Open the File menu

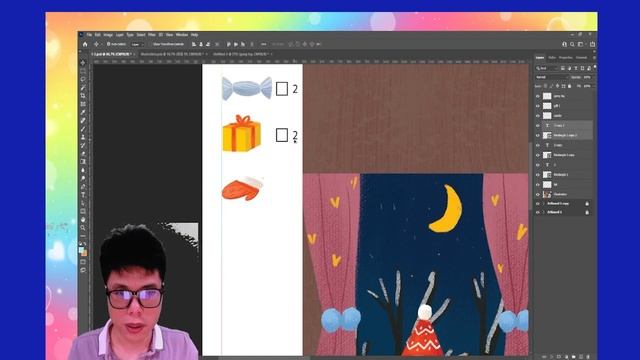pos(89,35)
